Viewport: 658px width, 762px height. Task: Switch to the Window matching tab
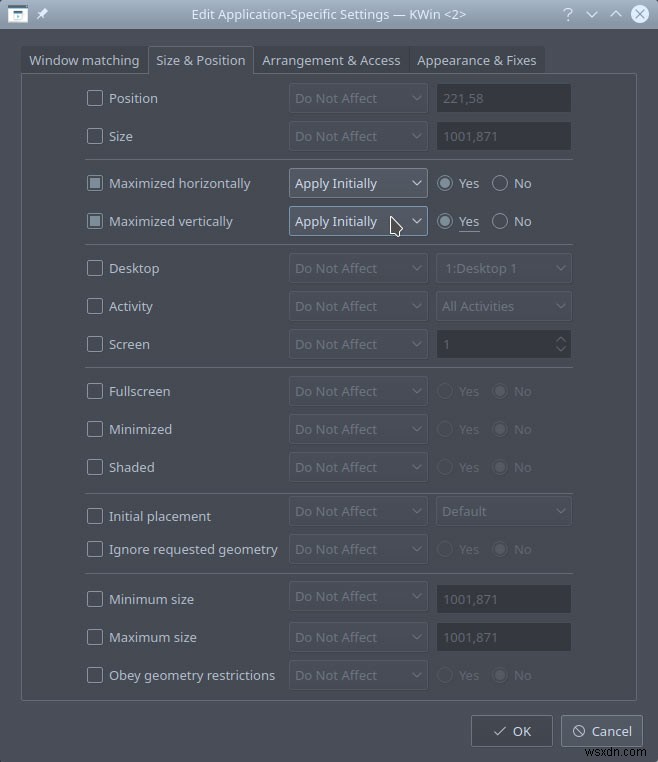point(84,60)
